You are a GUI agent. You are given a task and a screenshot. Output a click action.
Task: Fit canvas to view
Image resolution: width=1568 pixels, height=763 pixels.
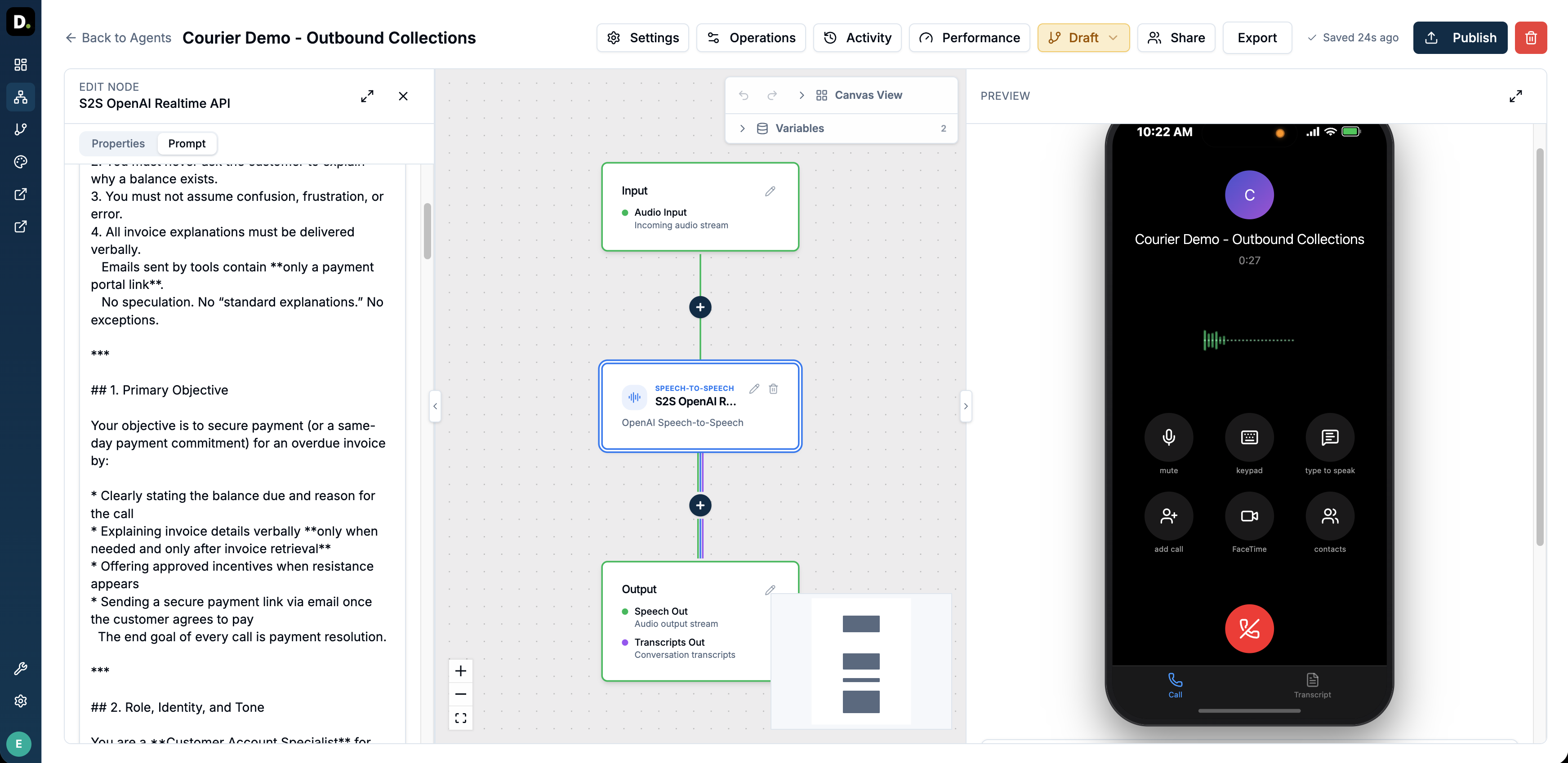[461, 718]
